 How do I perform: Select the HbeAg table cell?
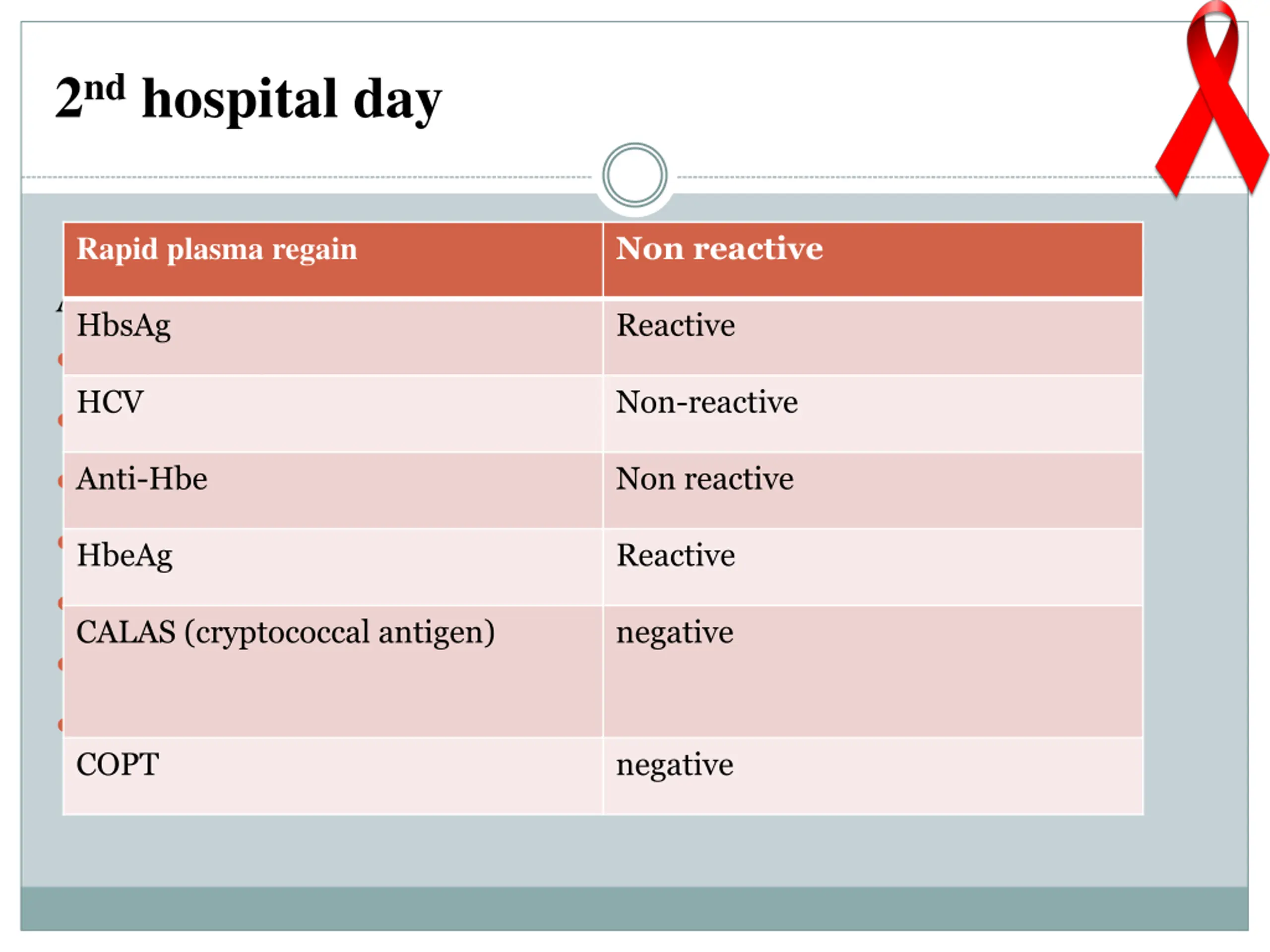tap(333, 567)
